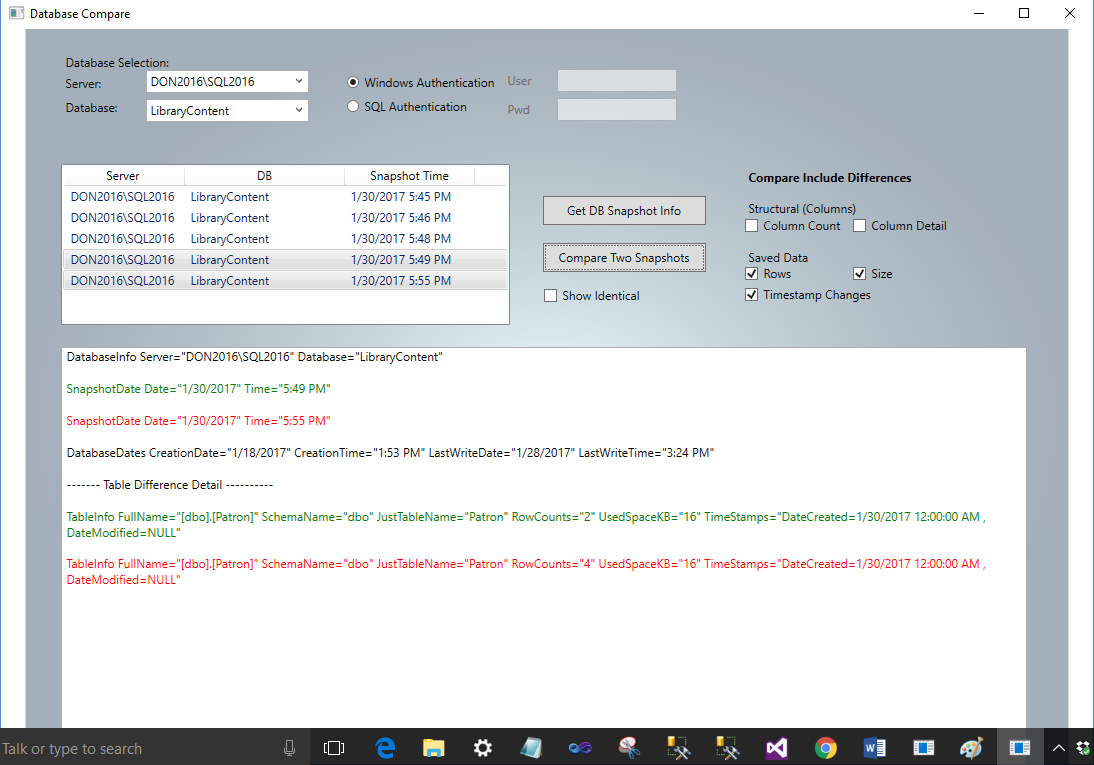This screenshot has height=765, width=1094.
Task: Click the active Database Compare taskbar icon
Action: click(x=1019, y=748)
